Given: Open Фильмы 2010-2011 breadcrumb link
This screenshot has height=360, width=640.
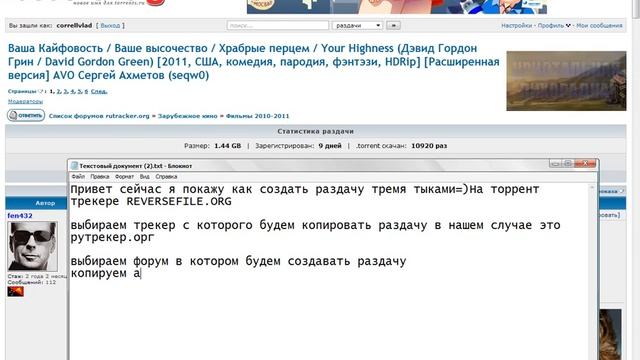Looking at the screenshot, I should (x=257, y=116).
